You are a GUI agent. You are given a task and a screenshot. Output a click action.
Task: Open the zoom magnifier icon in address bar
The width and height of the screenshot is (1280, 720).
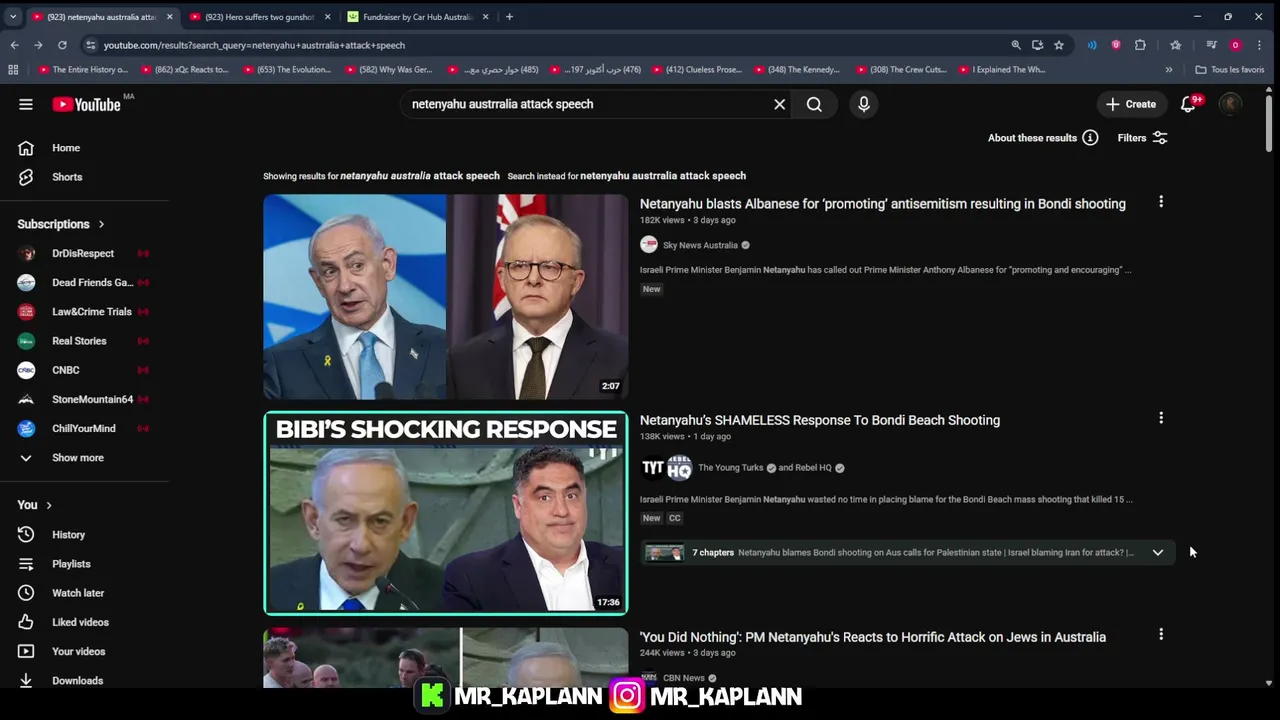tap(1016, 45)
